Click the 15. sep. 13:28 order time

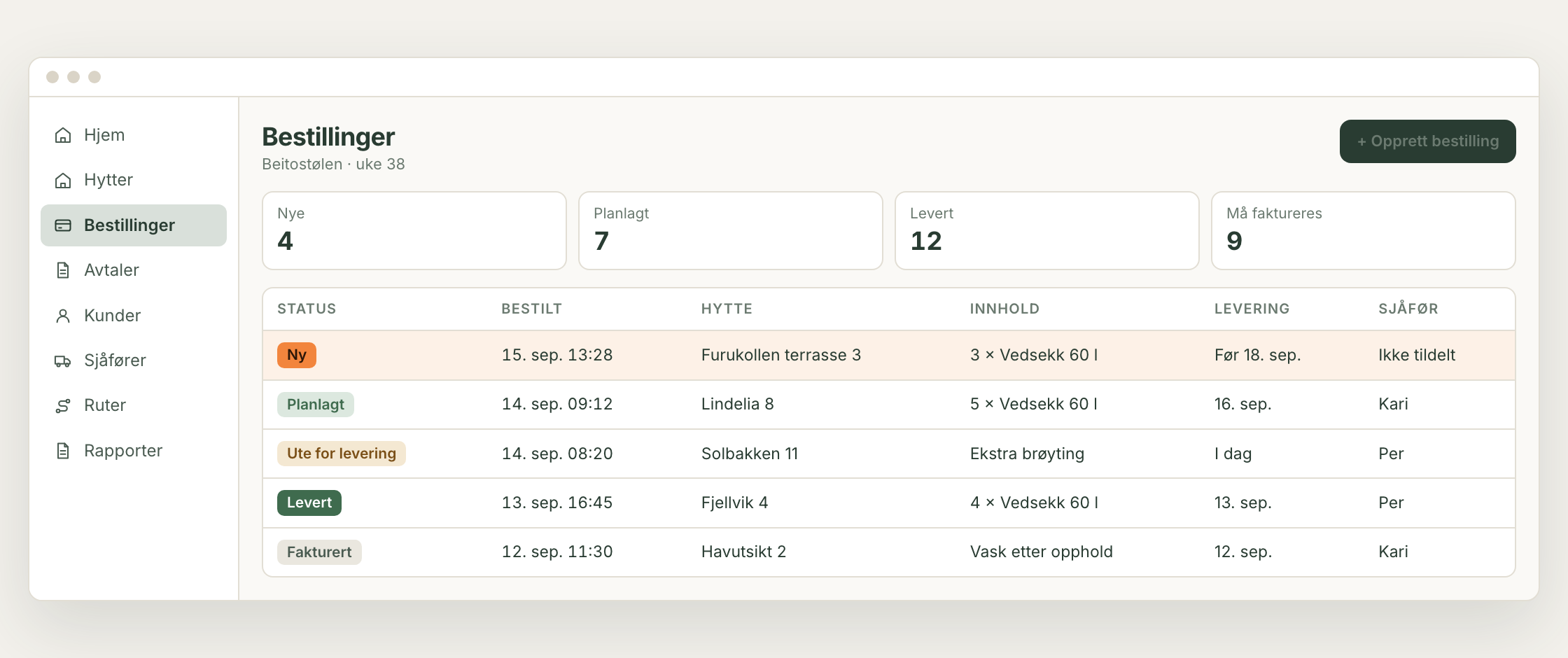(557, 355)
